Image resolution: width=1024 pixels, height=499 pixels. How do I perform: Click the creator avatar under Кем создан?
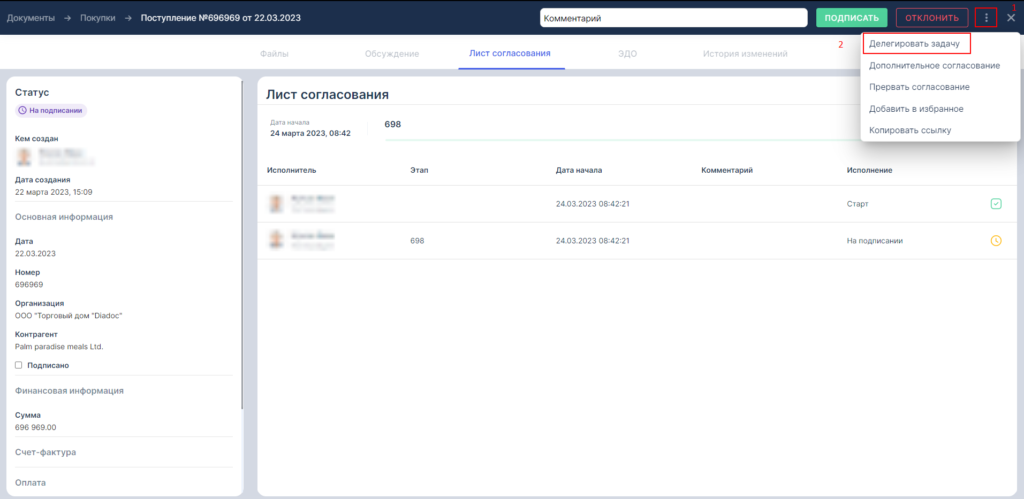coord(24,157)
